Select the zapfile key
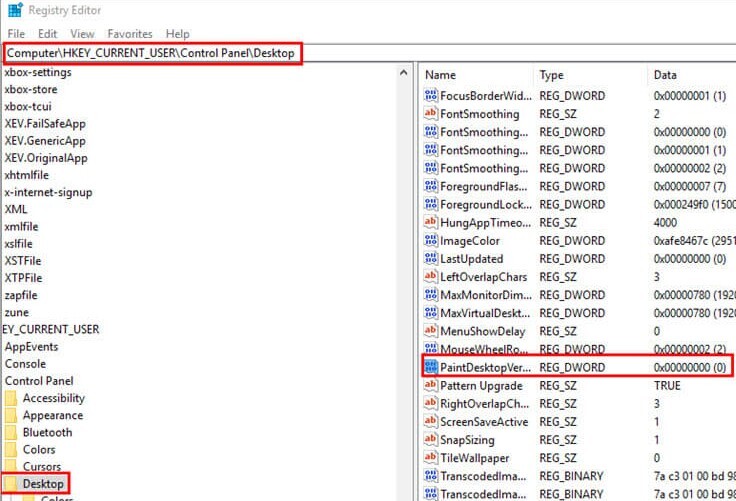This screenshot has width=736, height=501. (x=21, y=295)
